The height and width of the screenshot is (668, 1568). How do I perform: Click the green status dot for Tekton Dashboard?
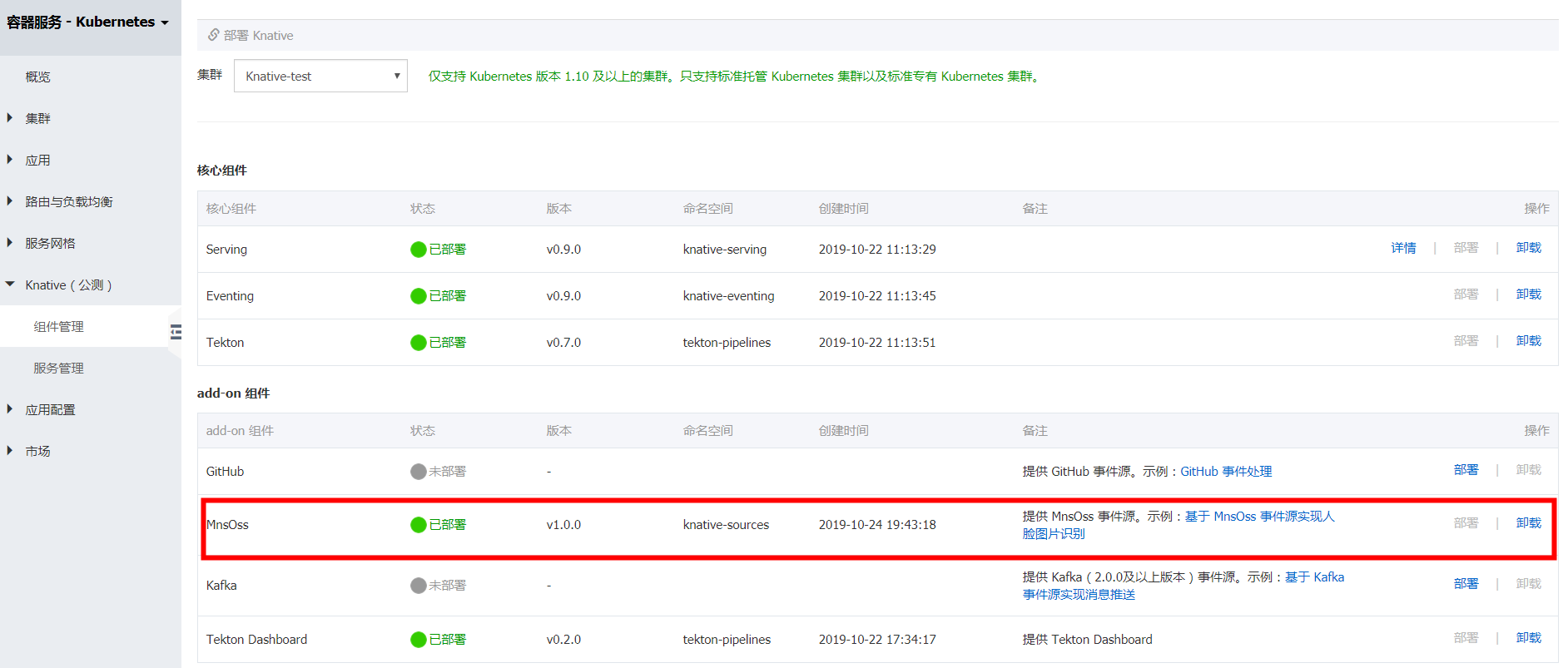tap(419, 640)
